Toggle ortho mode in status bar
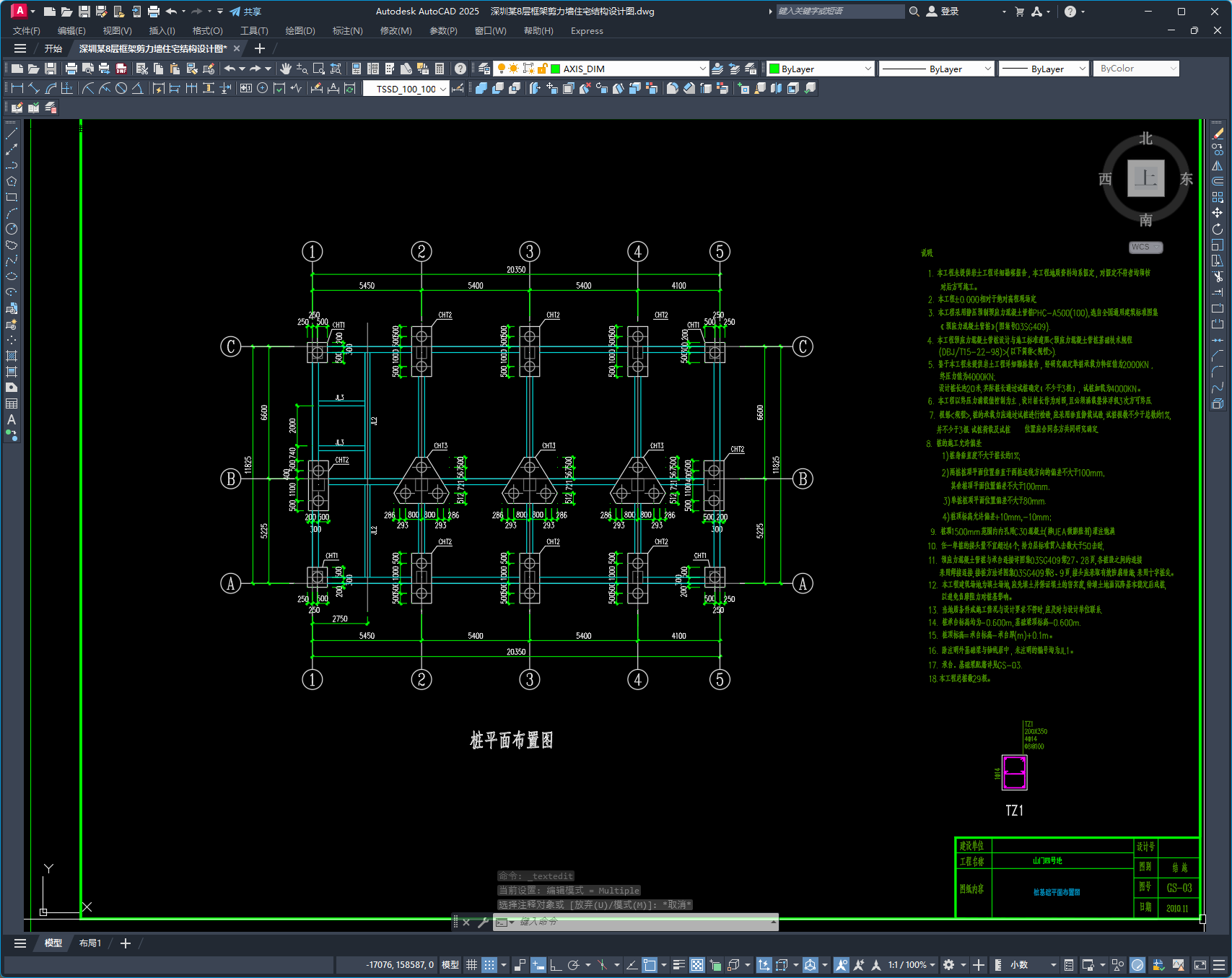The image size is (1232, 978). coord(556,965)
